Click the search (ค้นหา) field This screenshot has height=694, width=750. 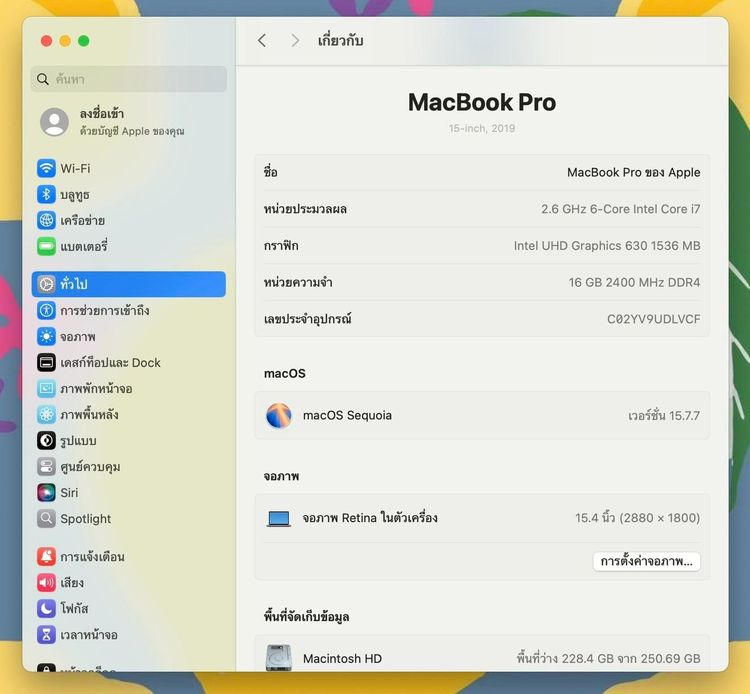129,79
